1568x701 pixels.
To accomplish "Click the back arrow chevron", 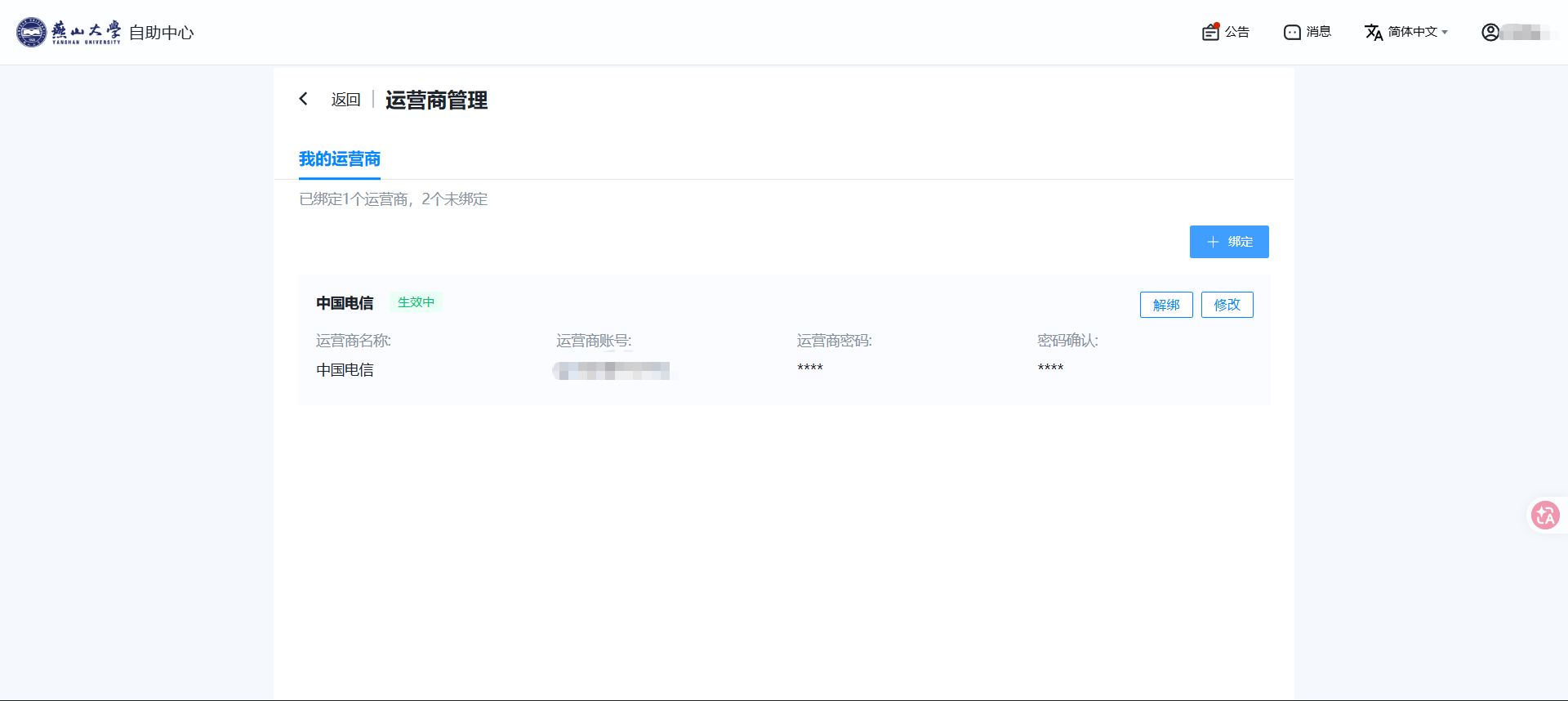I will [304, 99].
